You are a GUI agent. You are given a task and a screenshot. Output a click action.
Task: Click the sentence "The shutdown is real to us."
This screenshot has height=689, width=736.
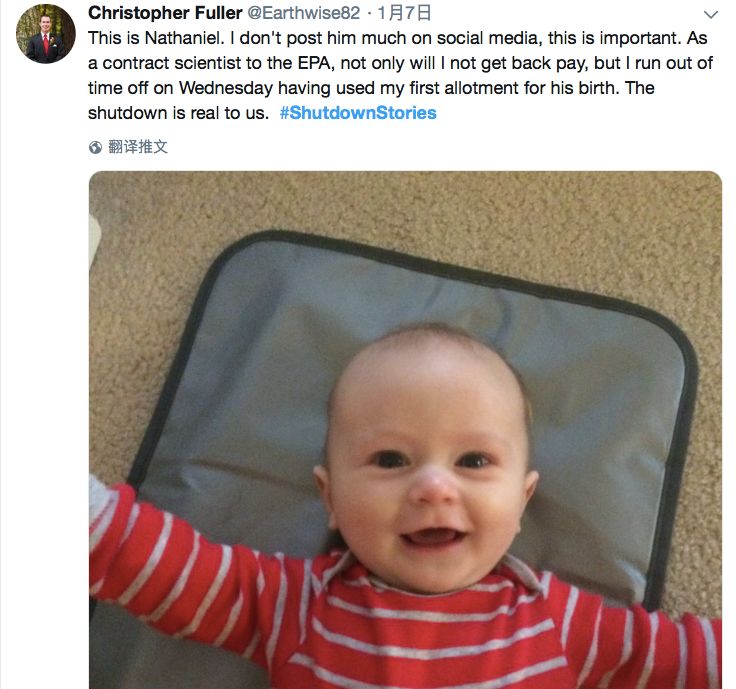click(x=178, y=113)
